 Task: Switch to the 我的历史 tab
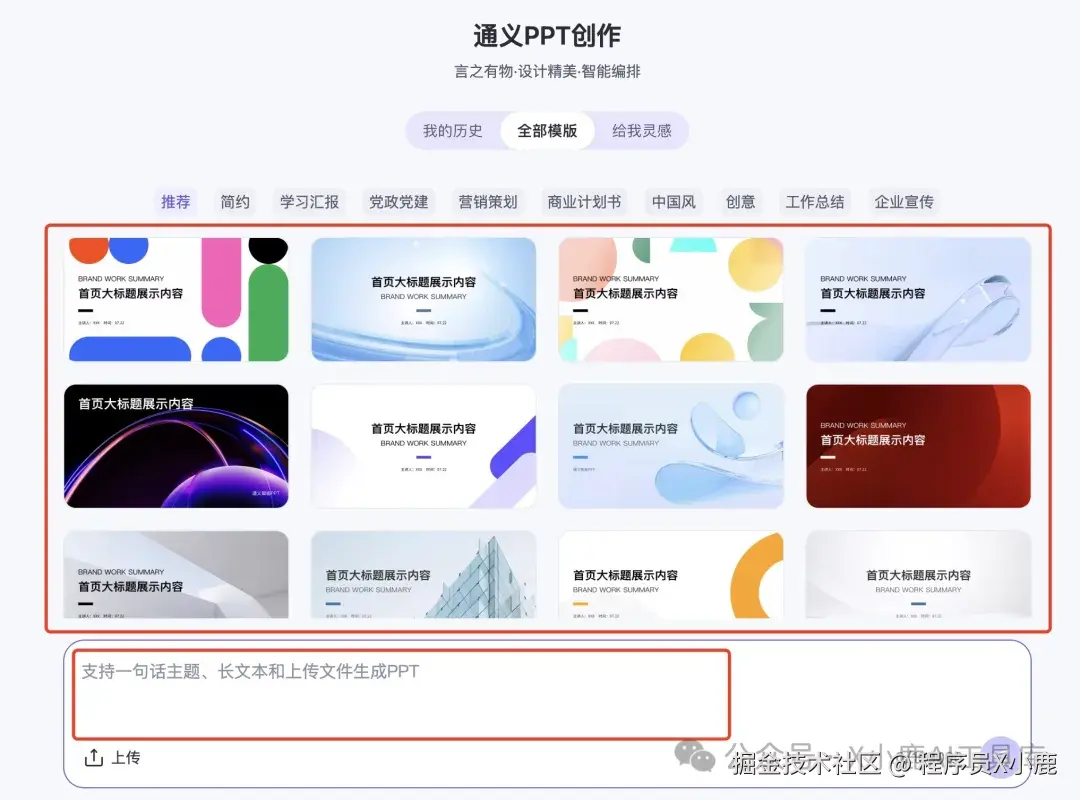pos(455,130)
